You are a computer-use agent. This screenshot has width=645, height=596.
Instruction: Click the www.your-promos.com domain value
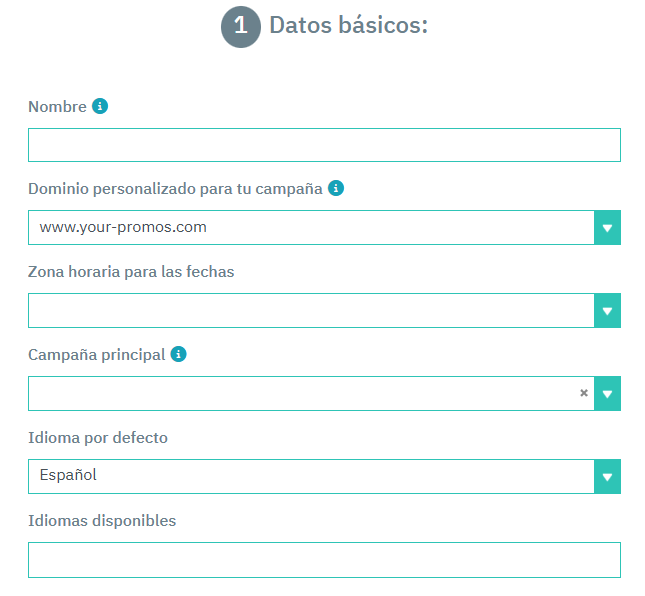coord(123,227)
